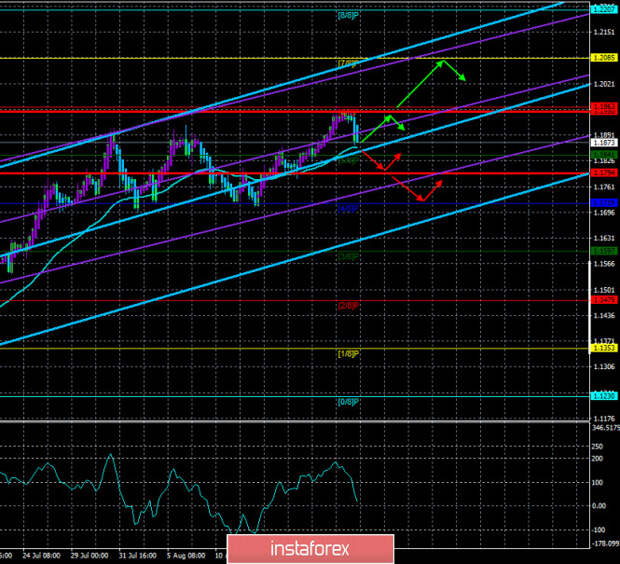
Task: Click the [0/8]P Murray level label
Action: tap(348, 402)
